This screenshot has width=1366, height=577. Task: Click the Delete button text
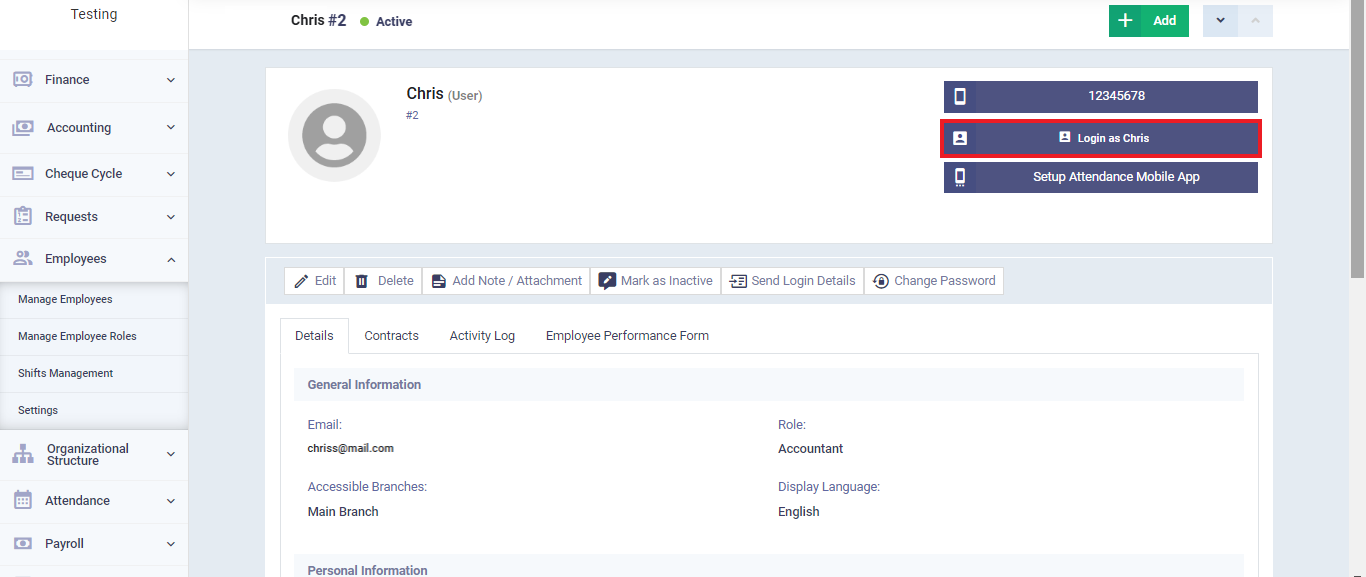tap(395, 281)
